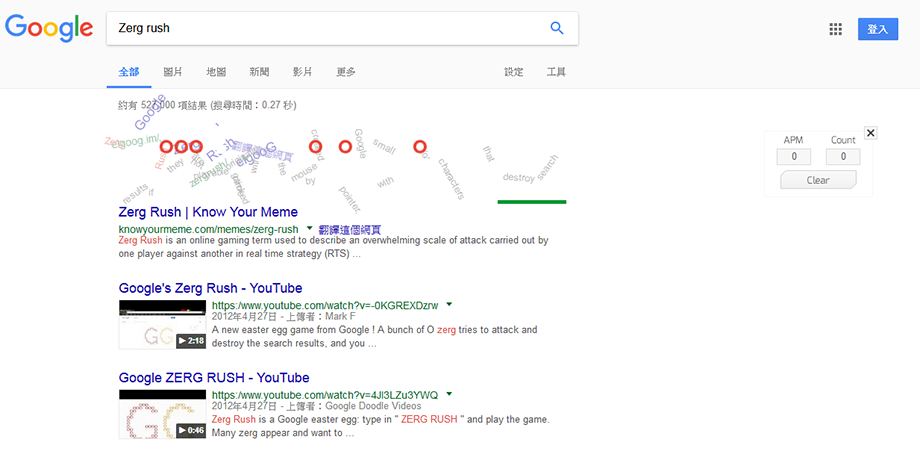The image size is (920, 460).
Task: Click the falling word 'destroy search'
Action: pos(531,170)
